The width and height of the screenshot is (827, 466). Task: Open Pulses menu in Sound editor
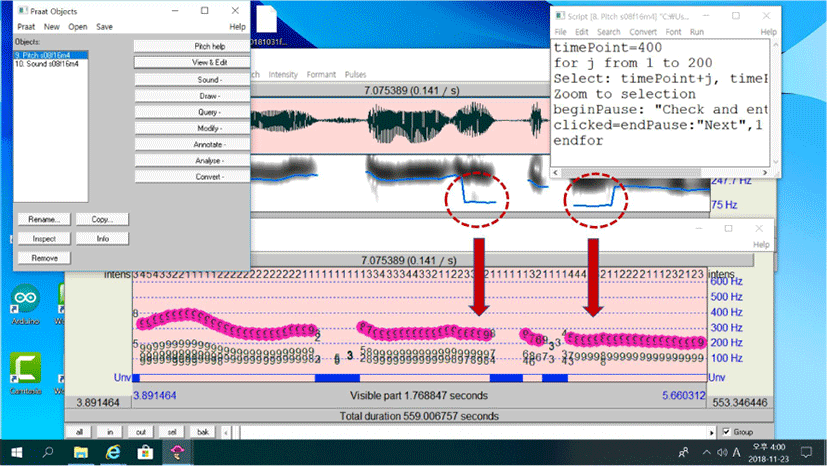[355, 75]
